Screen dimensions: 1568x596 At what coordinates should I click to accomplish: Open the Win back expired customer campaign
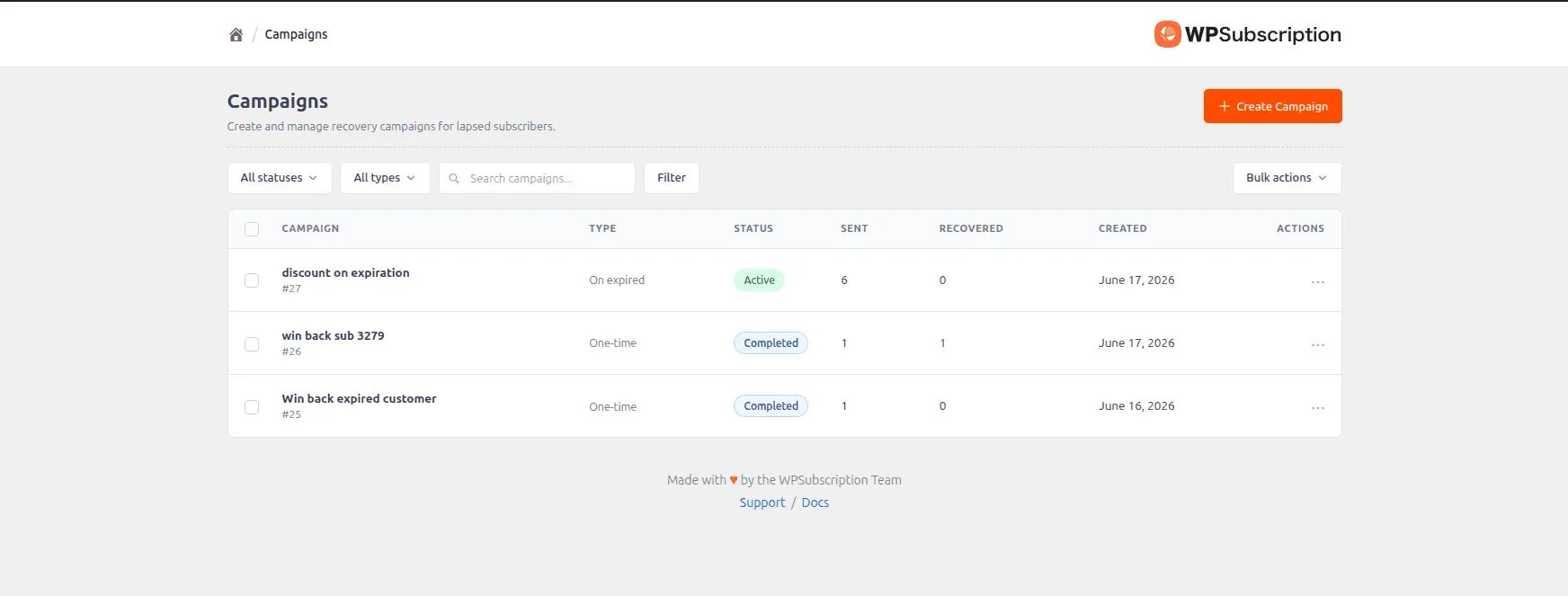pos(359,398)
